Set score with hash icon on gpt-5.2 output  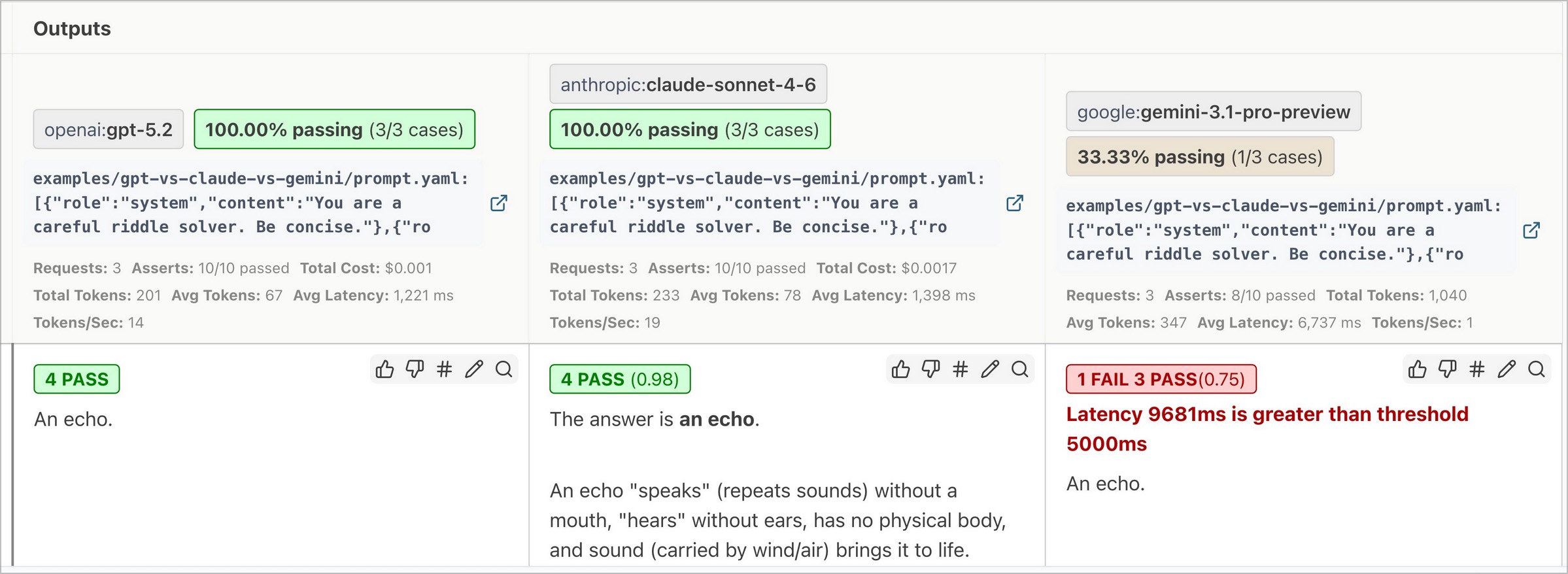click(x=445, y=369)
